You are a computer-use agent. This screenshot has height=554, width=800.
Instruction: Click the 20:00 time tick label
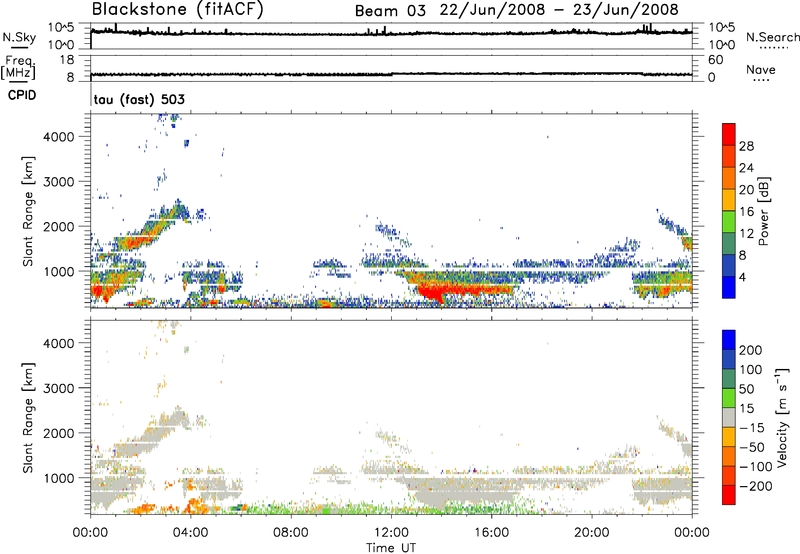click(x=591, y=533)
